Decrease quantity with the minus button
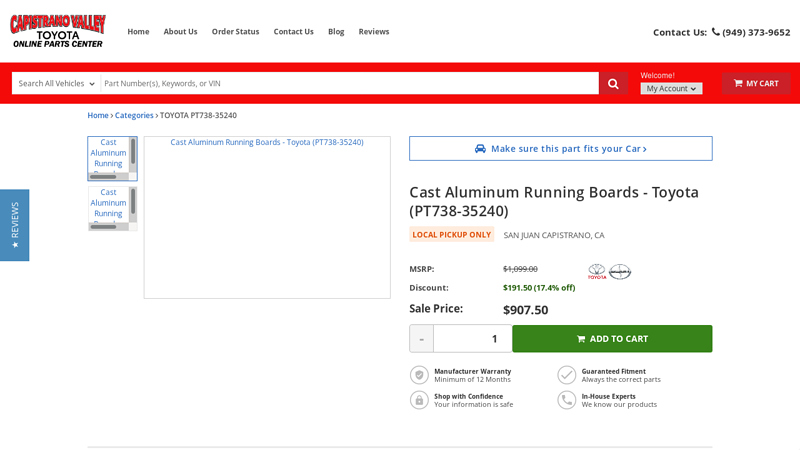The image size is (800, 450). point(421,339)
